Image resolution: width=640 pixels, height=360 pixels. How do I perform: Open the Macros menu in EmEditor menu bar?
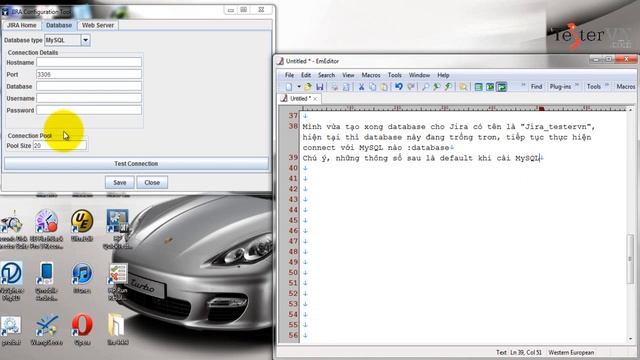point(371,75)
